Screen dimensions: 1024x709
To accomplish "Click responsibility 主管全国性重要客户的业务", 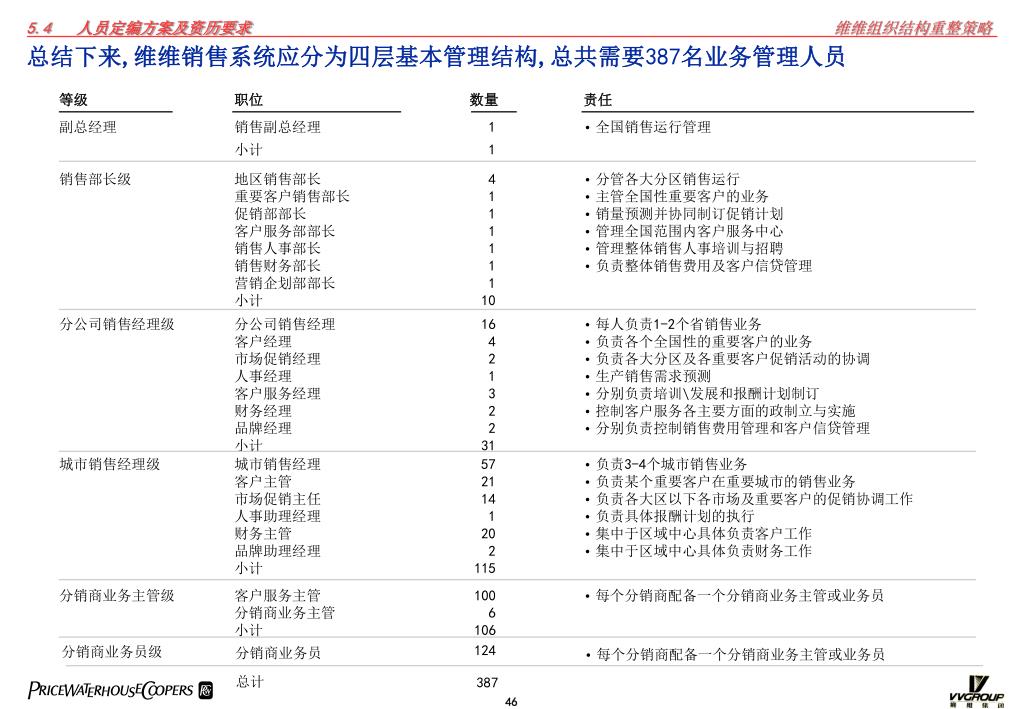I will (682, 197).
